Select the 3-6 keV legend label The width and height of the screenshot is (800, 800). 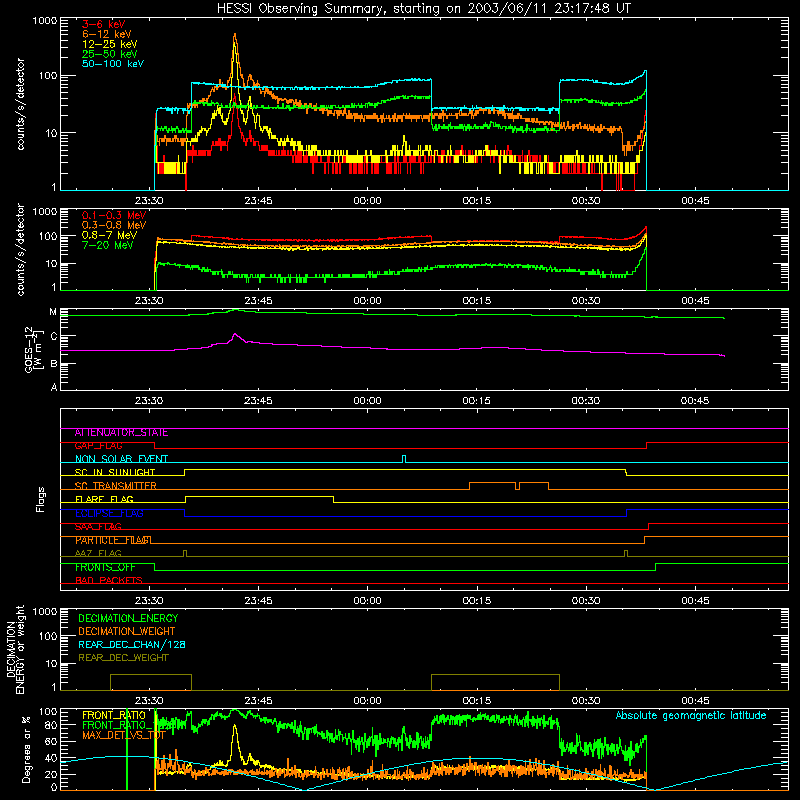click(x=104, y=24)
